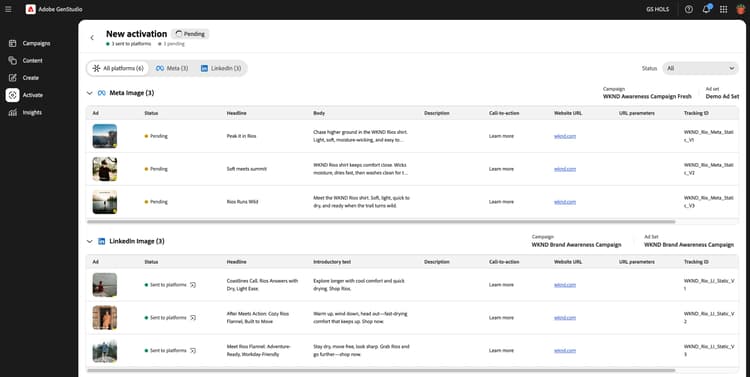Open the app switcher grid
This screenshot has width=750, height=377.
tap(724, 9)
